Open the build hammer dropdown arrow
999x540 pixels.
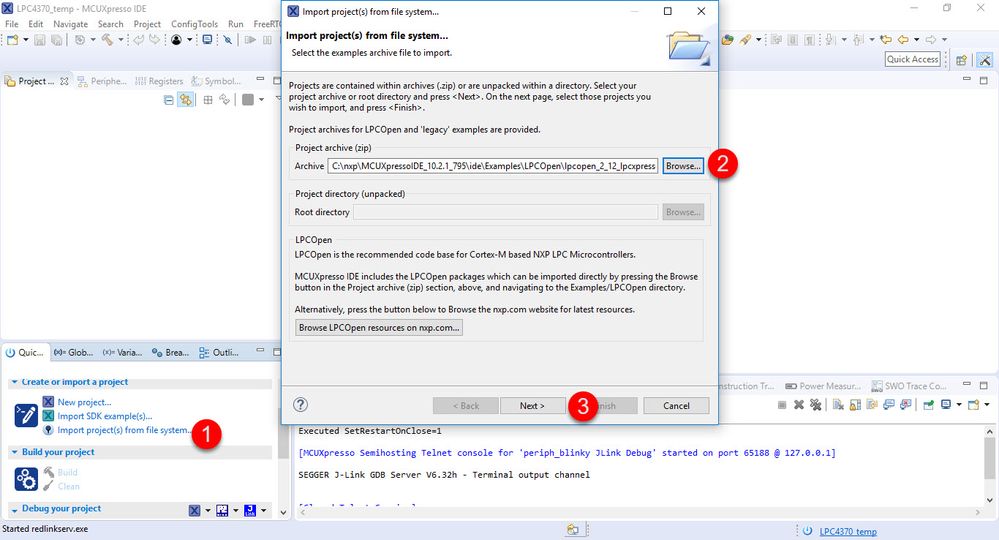click(x=120, y=39)
